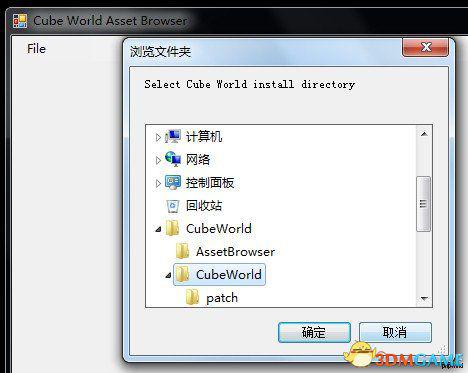Screen dimensions: 468x373
Task: Collapse the highlighted CubeWorld subfolder arrow
Action: pyautogui.click(x=168, y=275)
